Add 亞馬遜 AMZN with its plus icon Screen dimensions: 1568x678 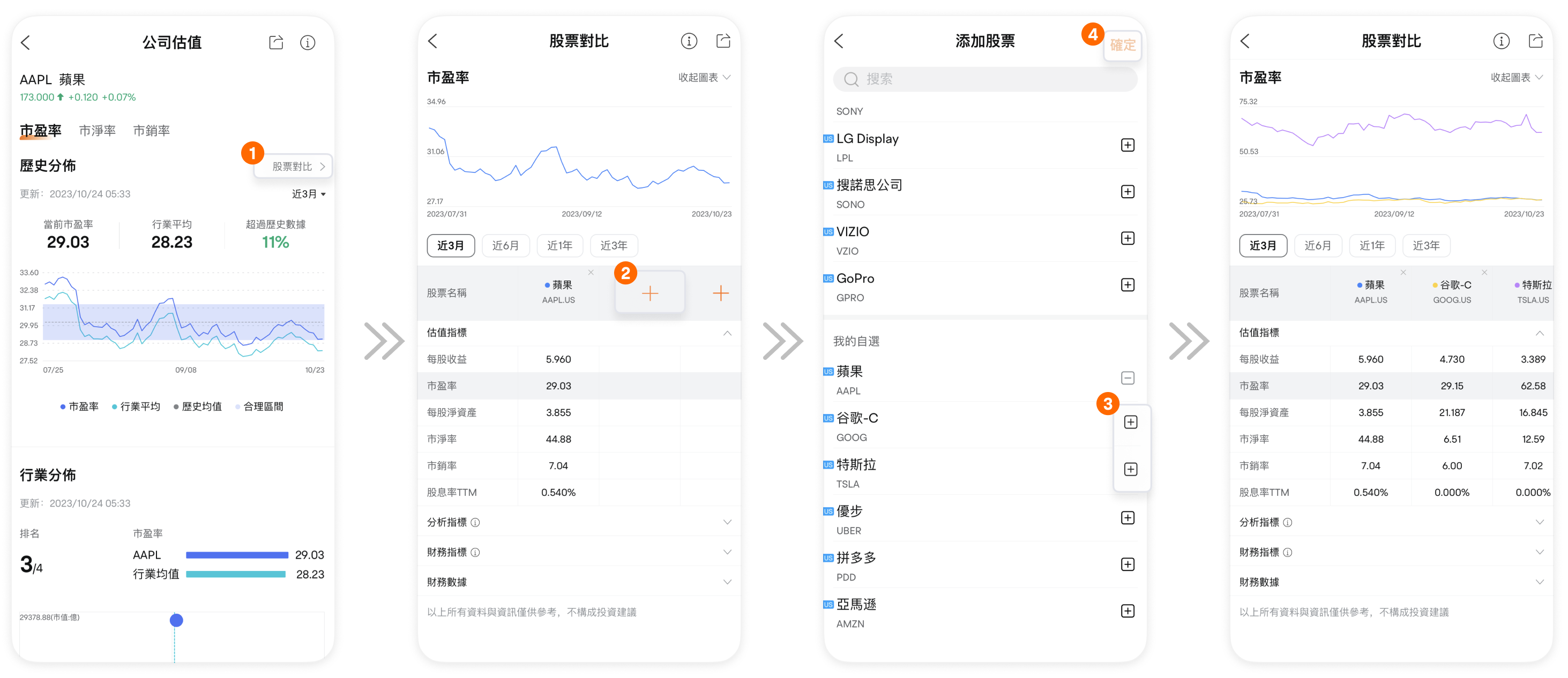(1128, 611)
